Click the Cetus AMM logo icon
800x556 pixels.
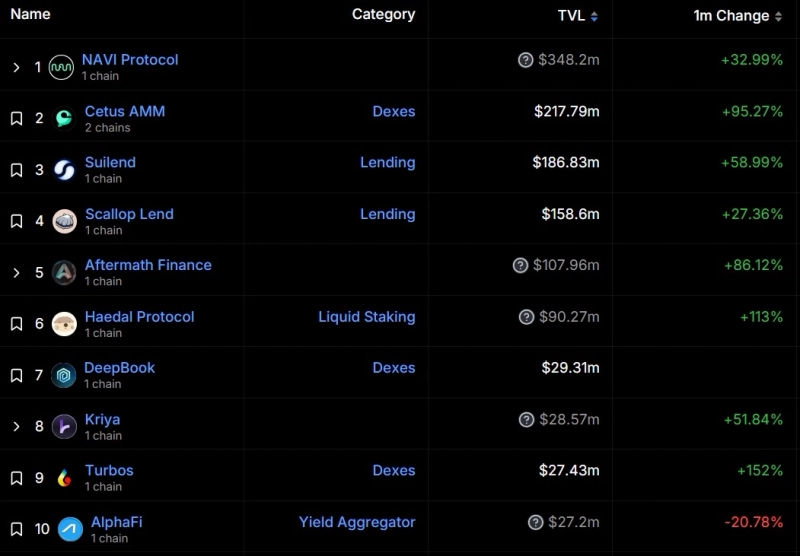(x=64, y=118)
